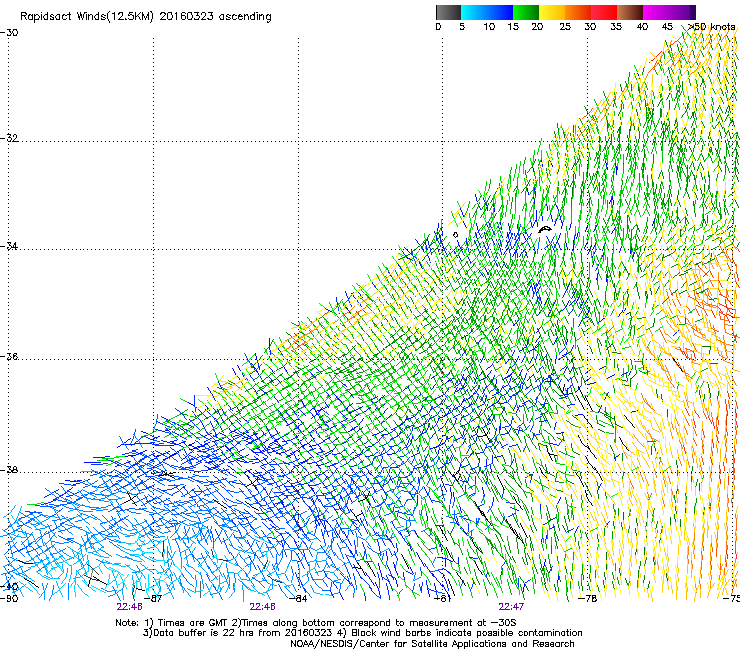Click the 'Rapidscat Winds(12.5KM) 20160323 ascending' title
The image size is (740, 650).
(x=146, y=17)
